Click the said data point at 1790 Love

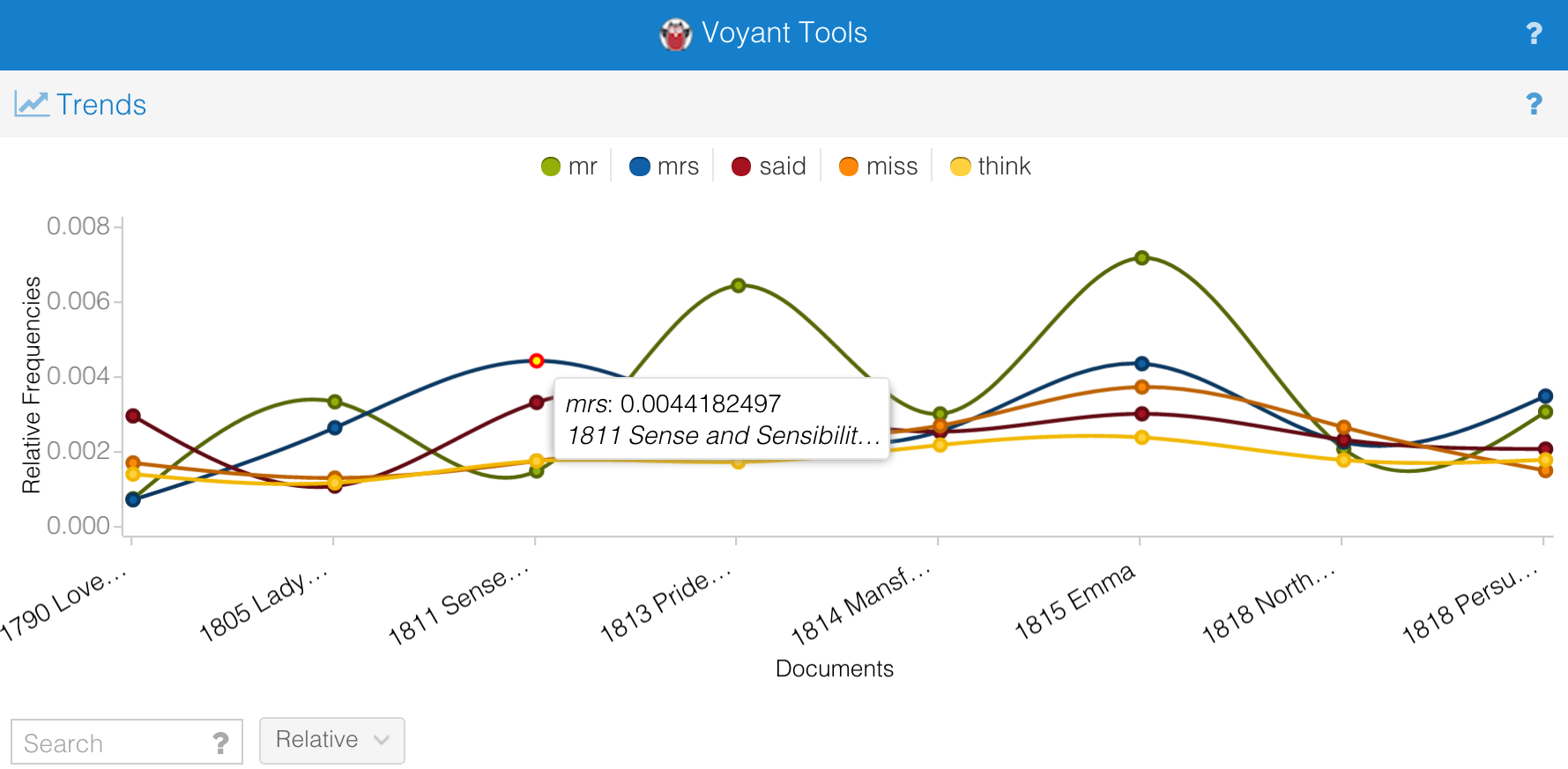pyautogui.click(x=133, y=416)
